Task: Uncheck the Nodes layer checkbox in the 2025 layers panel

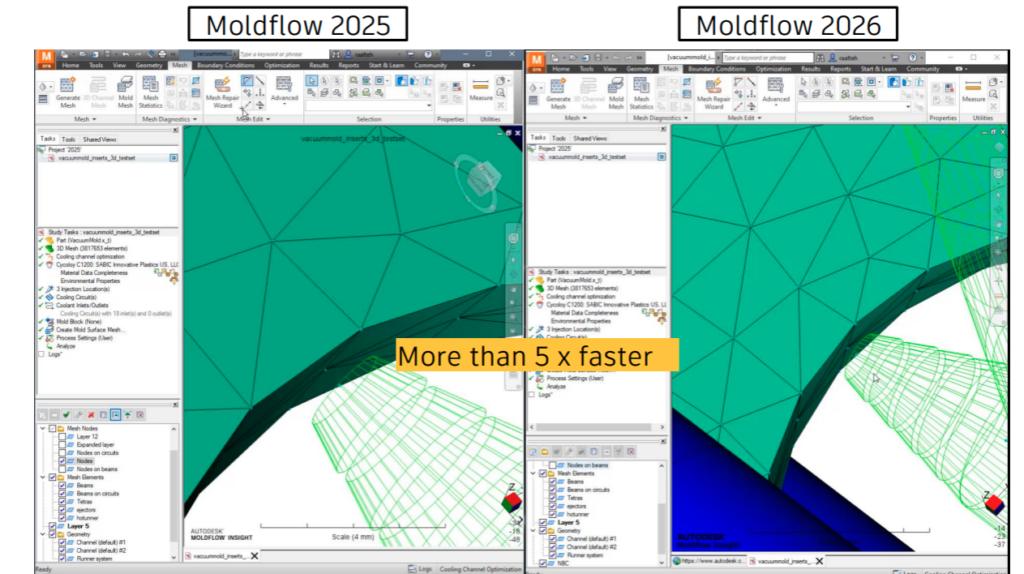Action: click(62, 461)
